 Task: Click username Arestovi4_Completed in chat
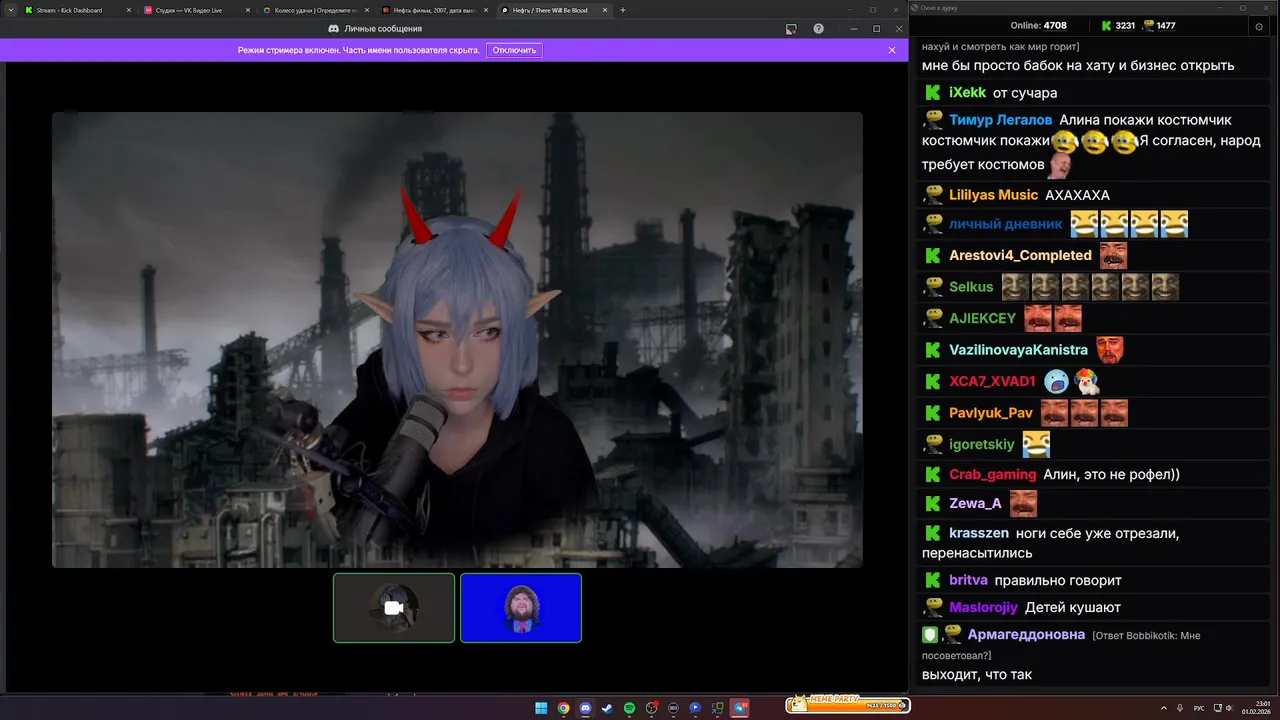point(1020,255)
